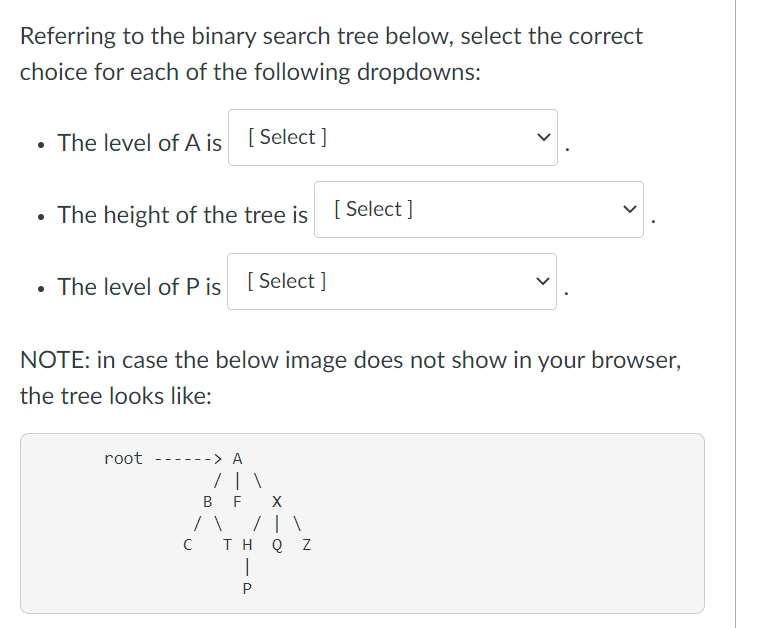Click leaf node Z in the tree
The image size is (772, 628).
[306, 545]
